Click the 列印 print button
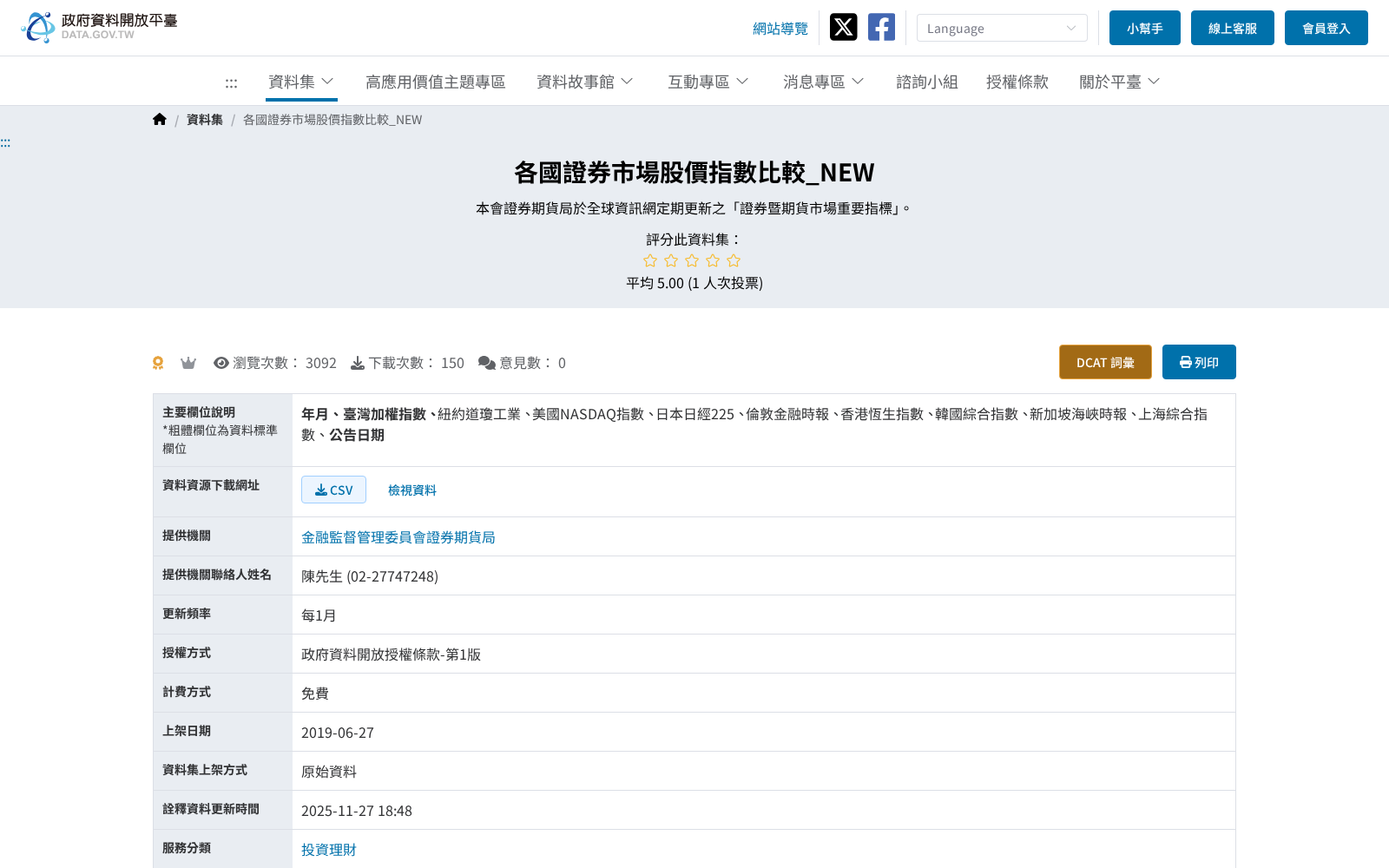The height and width of the screenshot is (868, 1389). click(1199, 362)
